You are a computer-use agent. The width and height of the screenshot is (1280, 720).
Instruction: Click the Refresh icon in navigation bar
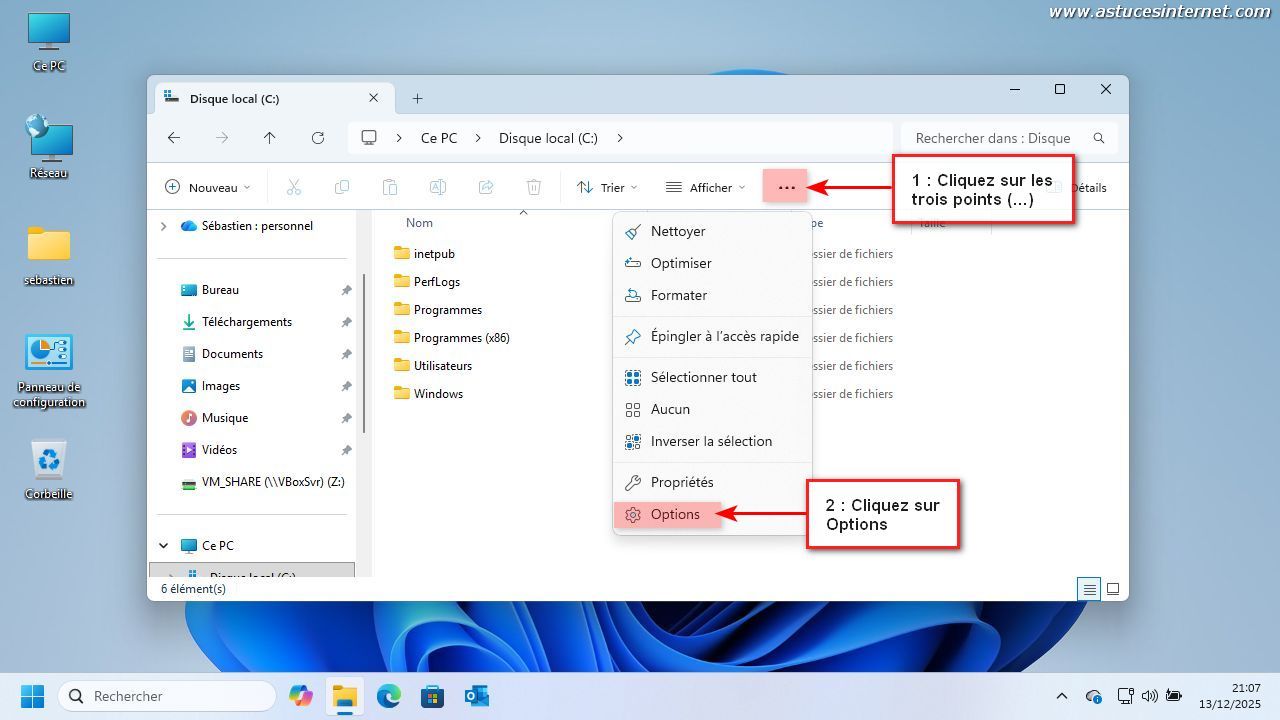pyautogui.click(x=318, y=138)
